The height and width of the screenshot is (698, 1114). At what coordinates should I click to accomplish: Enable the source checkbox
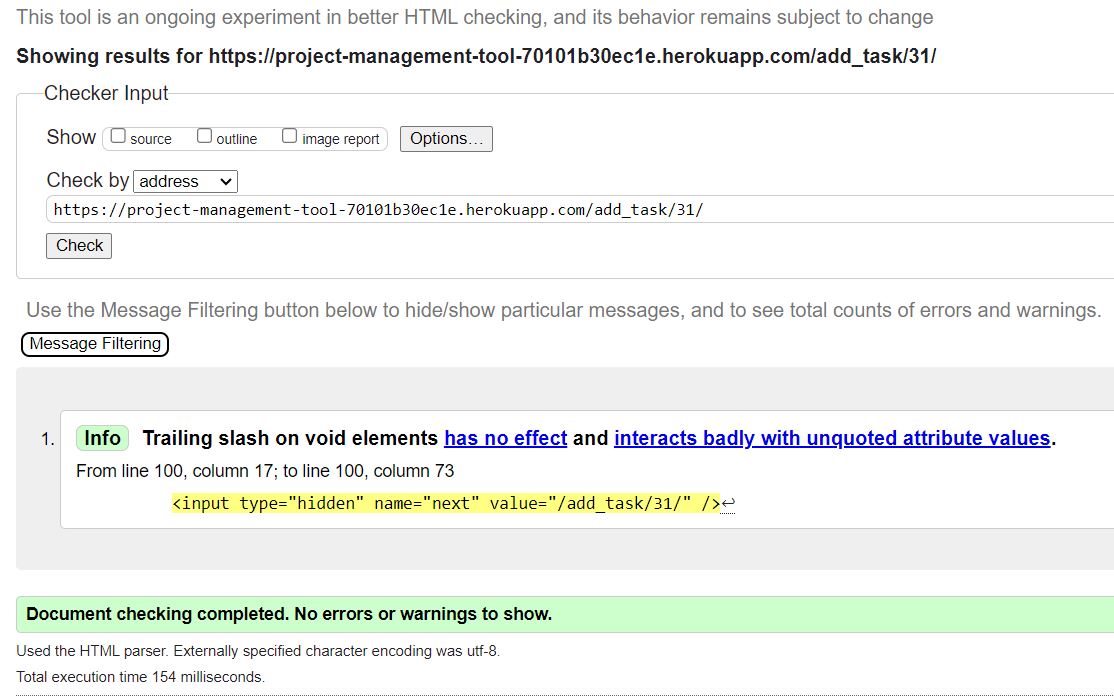point(117,134)
